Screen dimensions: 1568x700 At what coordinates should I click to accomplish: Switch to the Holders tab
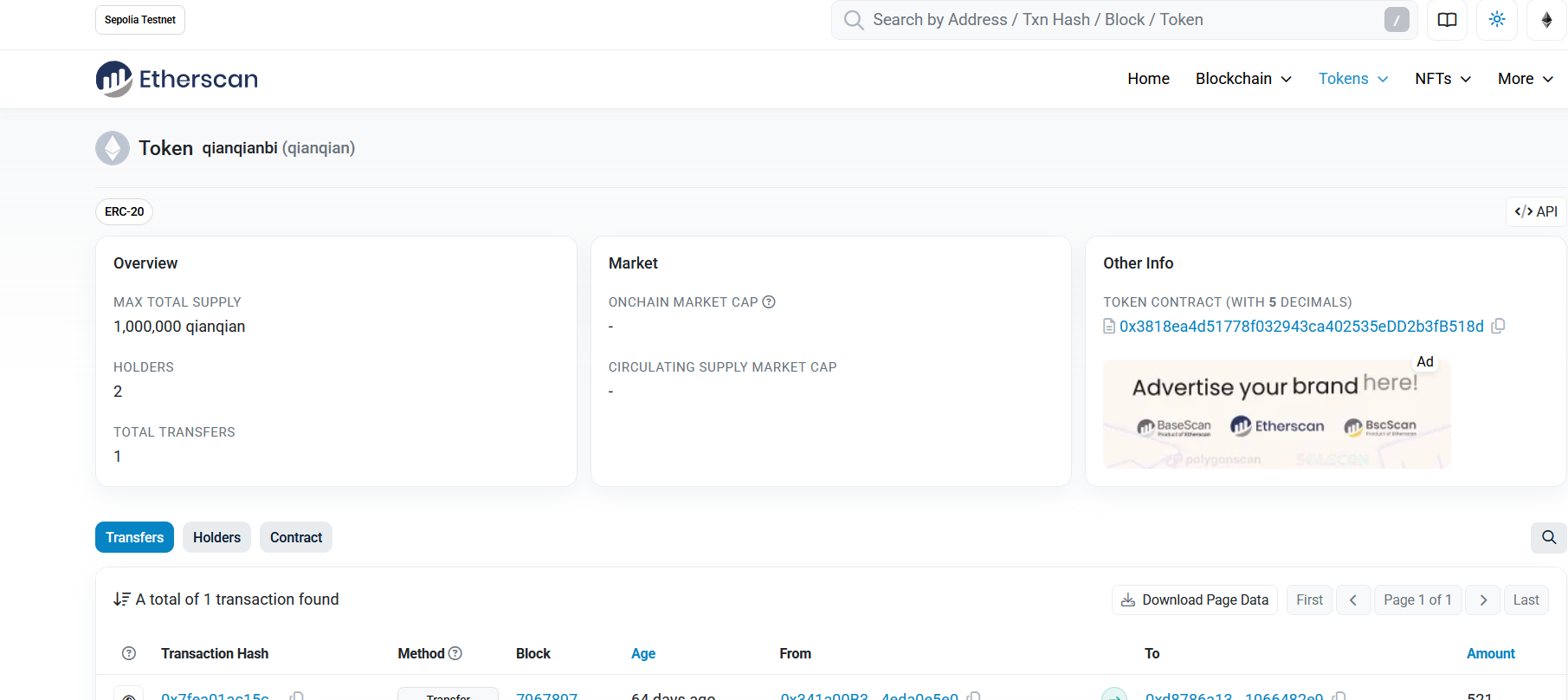pyautogui.click(x=216, y=537)
